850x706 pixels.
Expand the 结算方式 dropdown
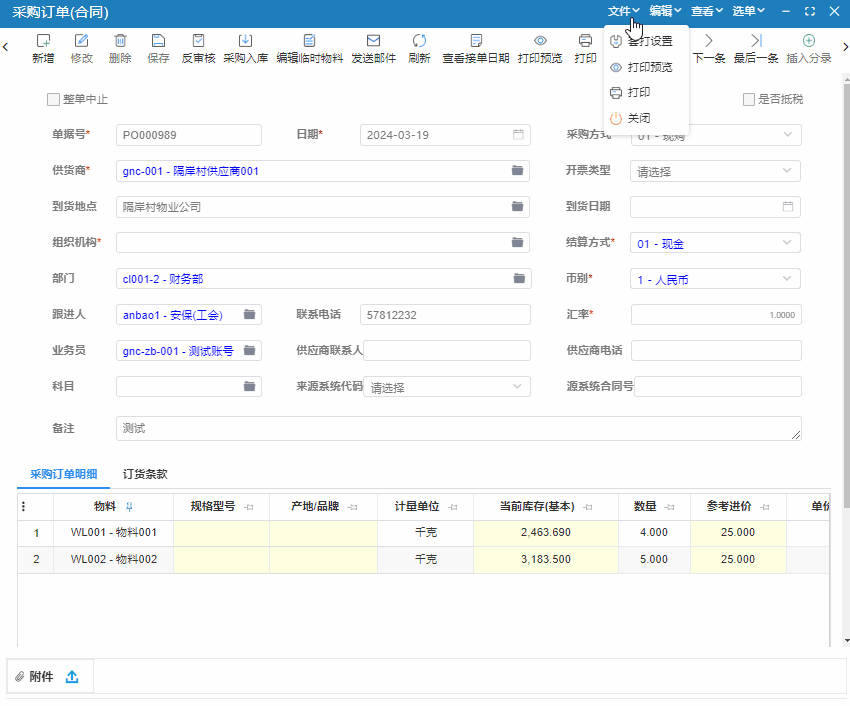(787, 243)
